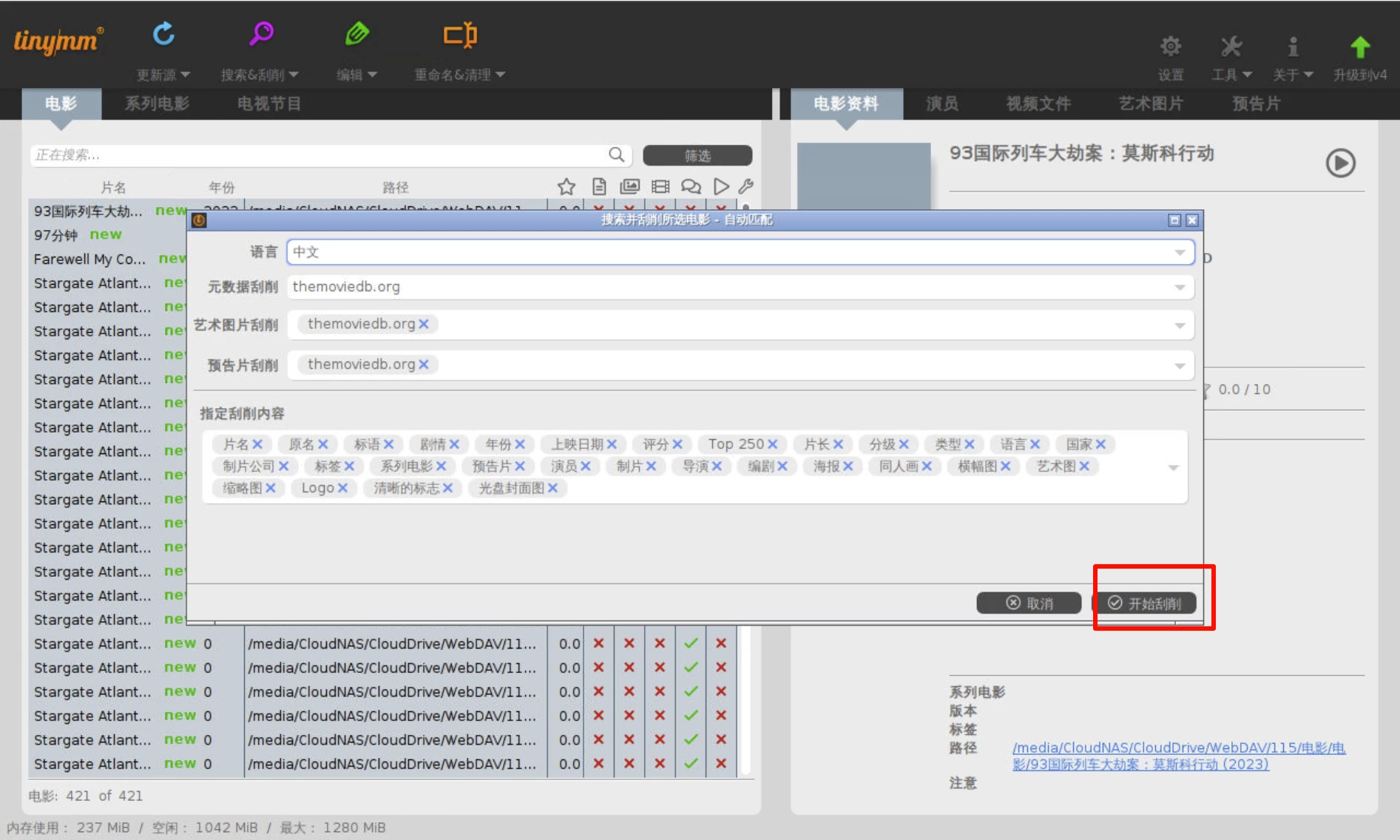Click the search & scrape magnifier icon
The image size is (1400, 840).
[261, 34]
